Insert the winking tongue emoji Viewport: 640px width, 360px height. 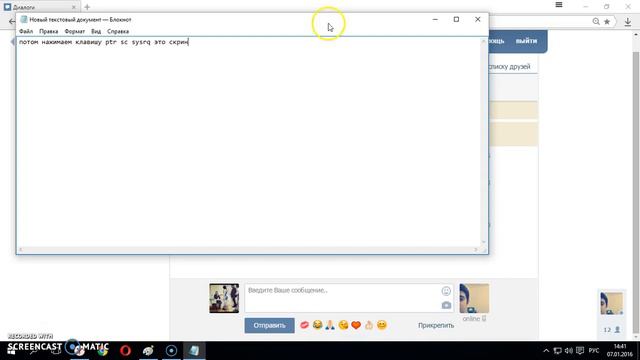tap(343, 325)
